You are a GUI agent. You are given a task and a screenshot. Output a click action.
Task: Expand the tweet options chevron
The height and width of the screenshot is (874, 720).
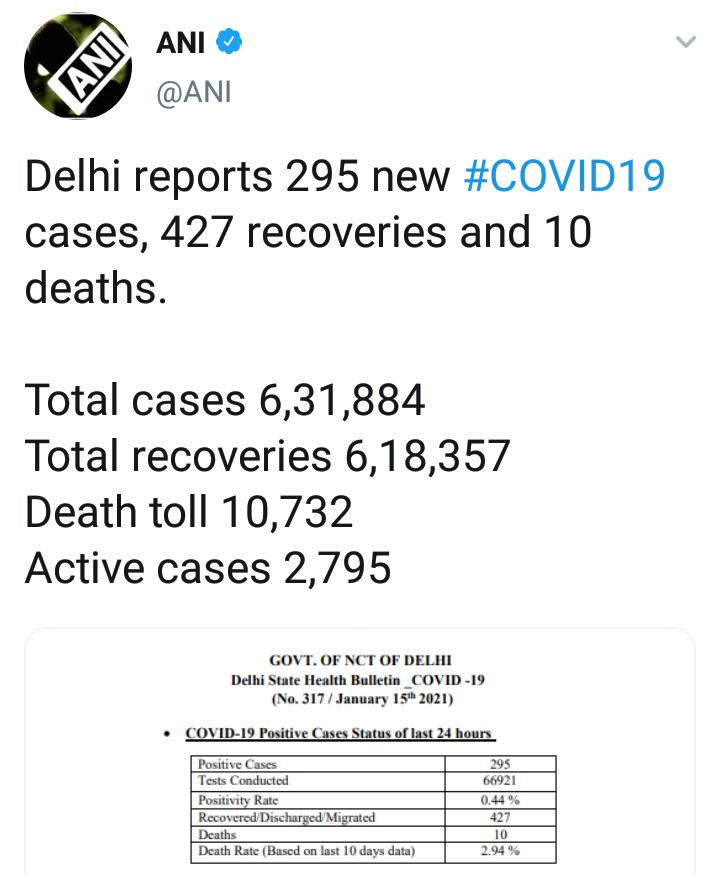pyautogui.click(x=685, y=42)
